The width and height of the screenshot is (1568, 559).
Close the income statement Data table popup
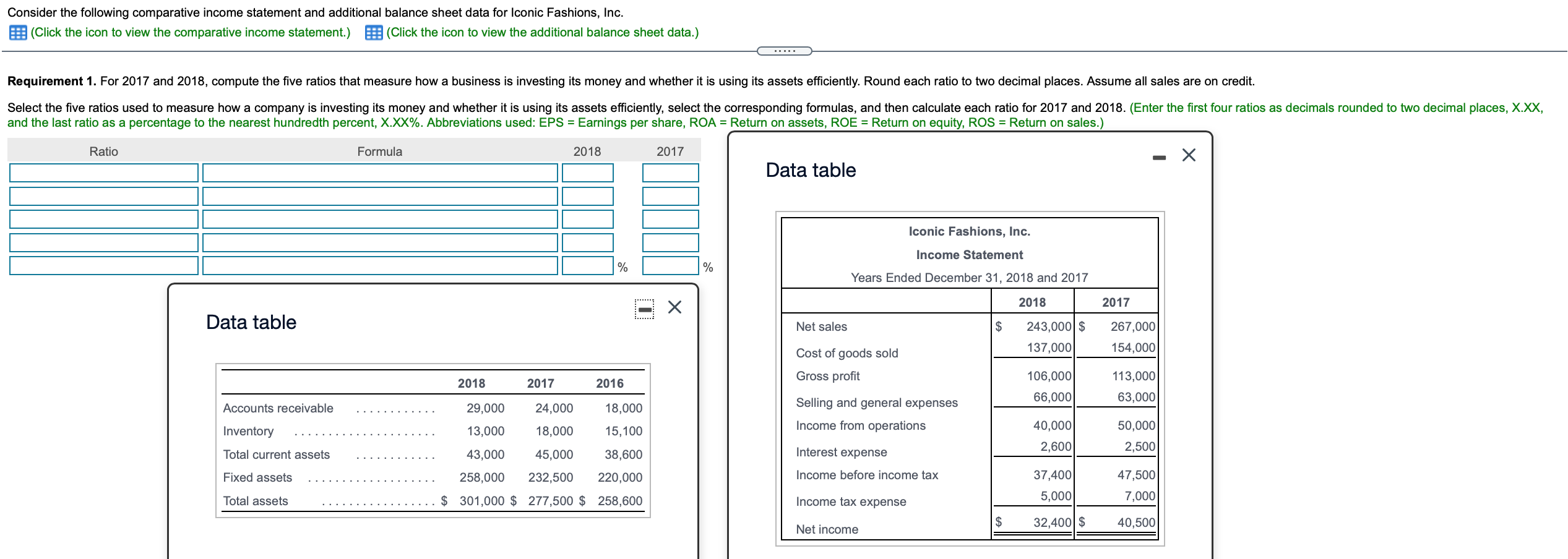click(x=1189, y=156)
